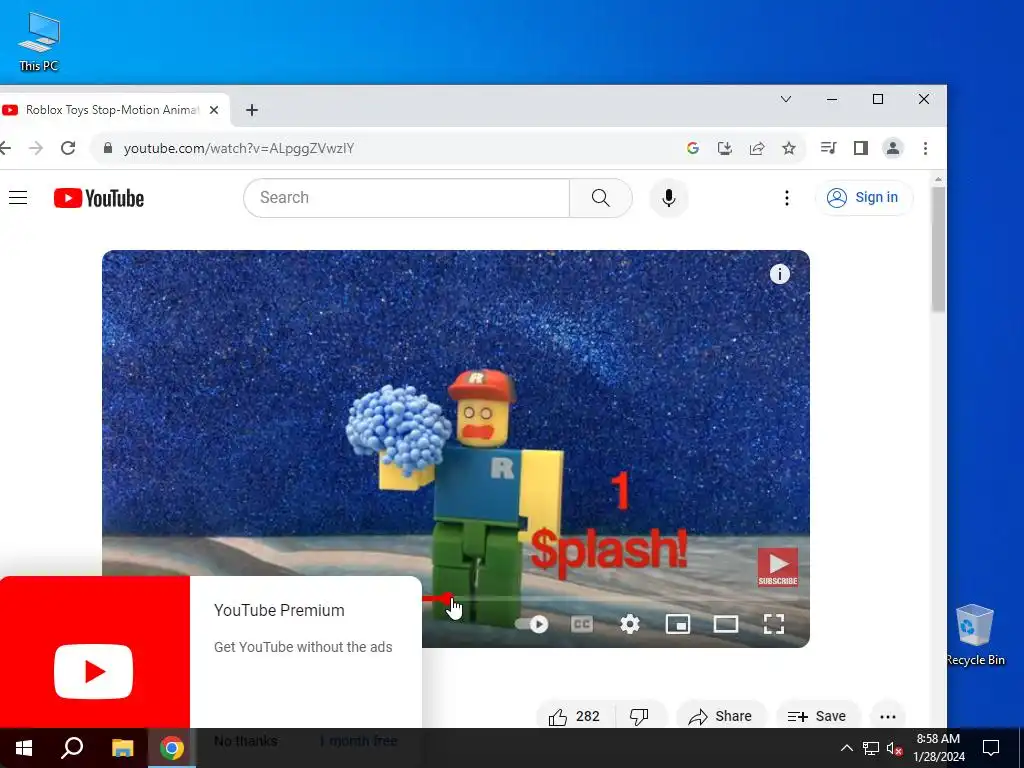The width and height of the screenshot is (1024, 768).
Task: Show video info card icon
Action: pyautogui.click(x=779, y=274)
